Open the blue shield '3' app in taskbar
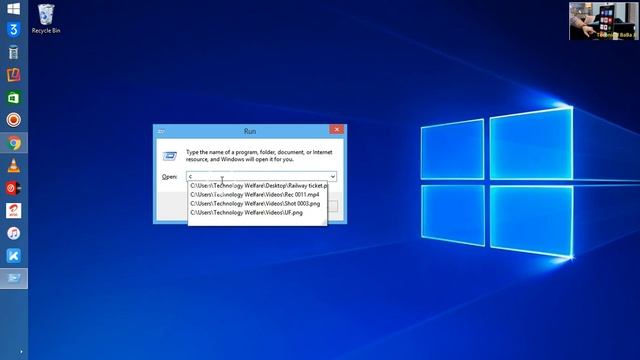Screen dimensions: 640x360 pos(13,30)
